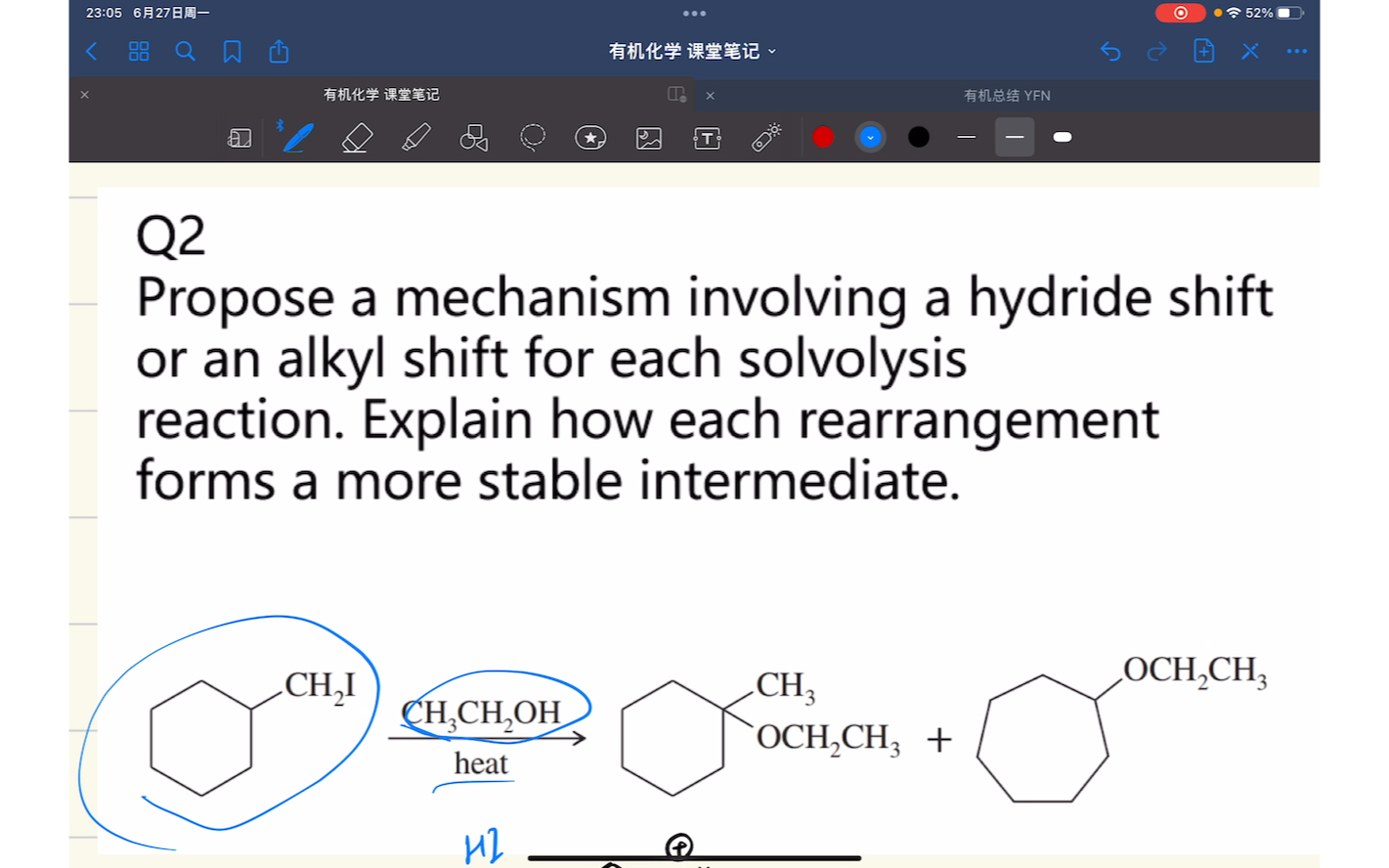
Task: Tap the cycloheptane ring product structure
Action: 1043,738
